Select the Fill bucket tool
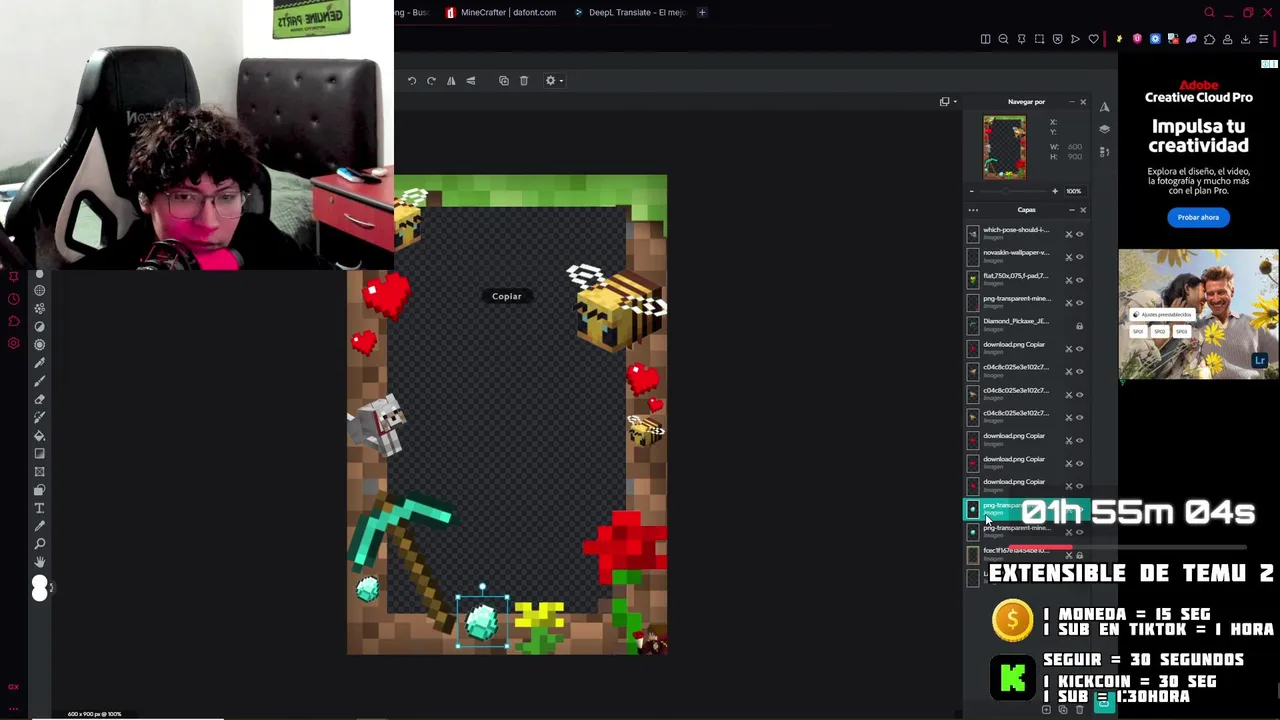The width and height of the screenshot is (1280, 720). tap(40, 435)
